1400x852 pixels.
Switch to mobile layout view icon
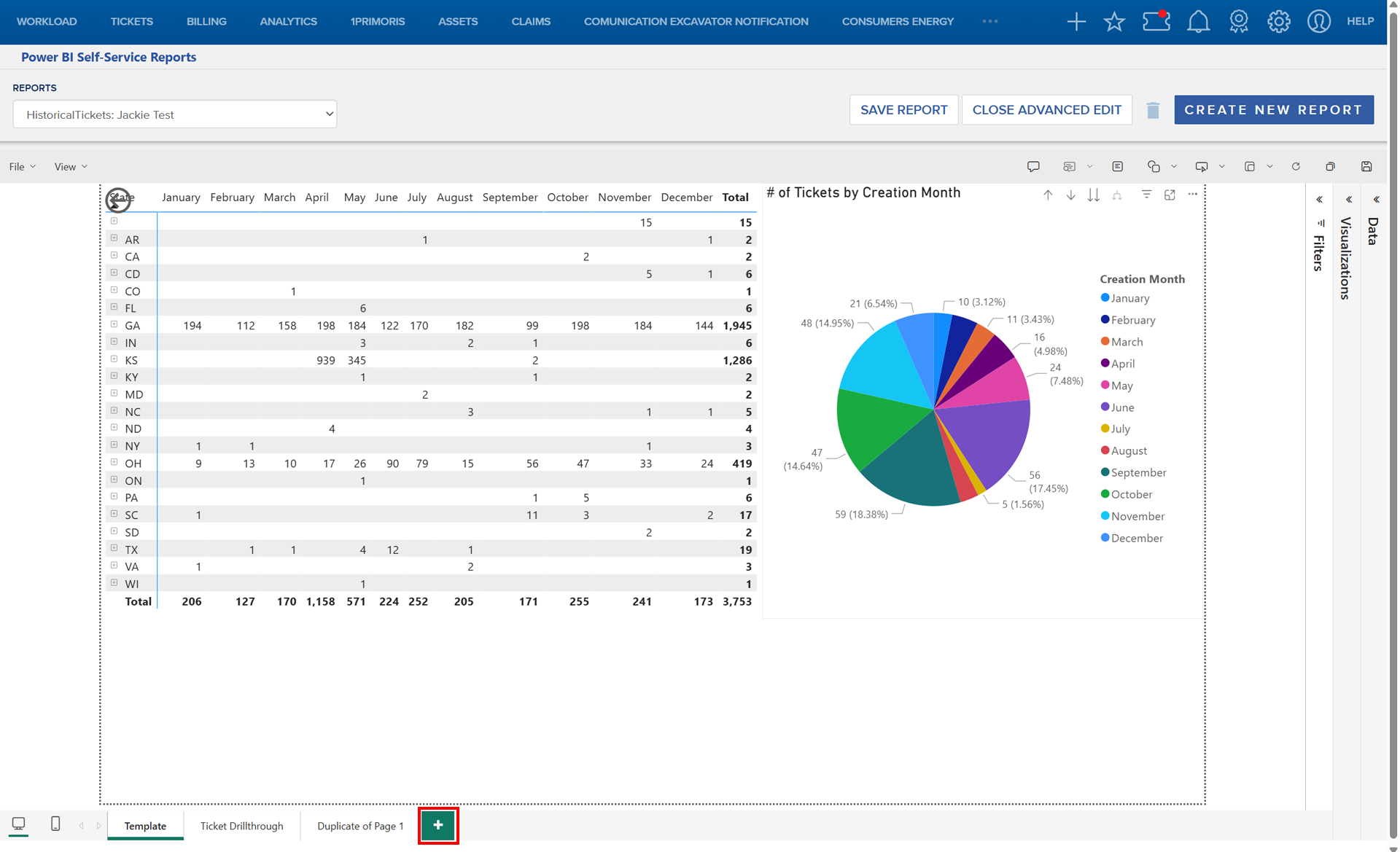click(x=55, y=824)
